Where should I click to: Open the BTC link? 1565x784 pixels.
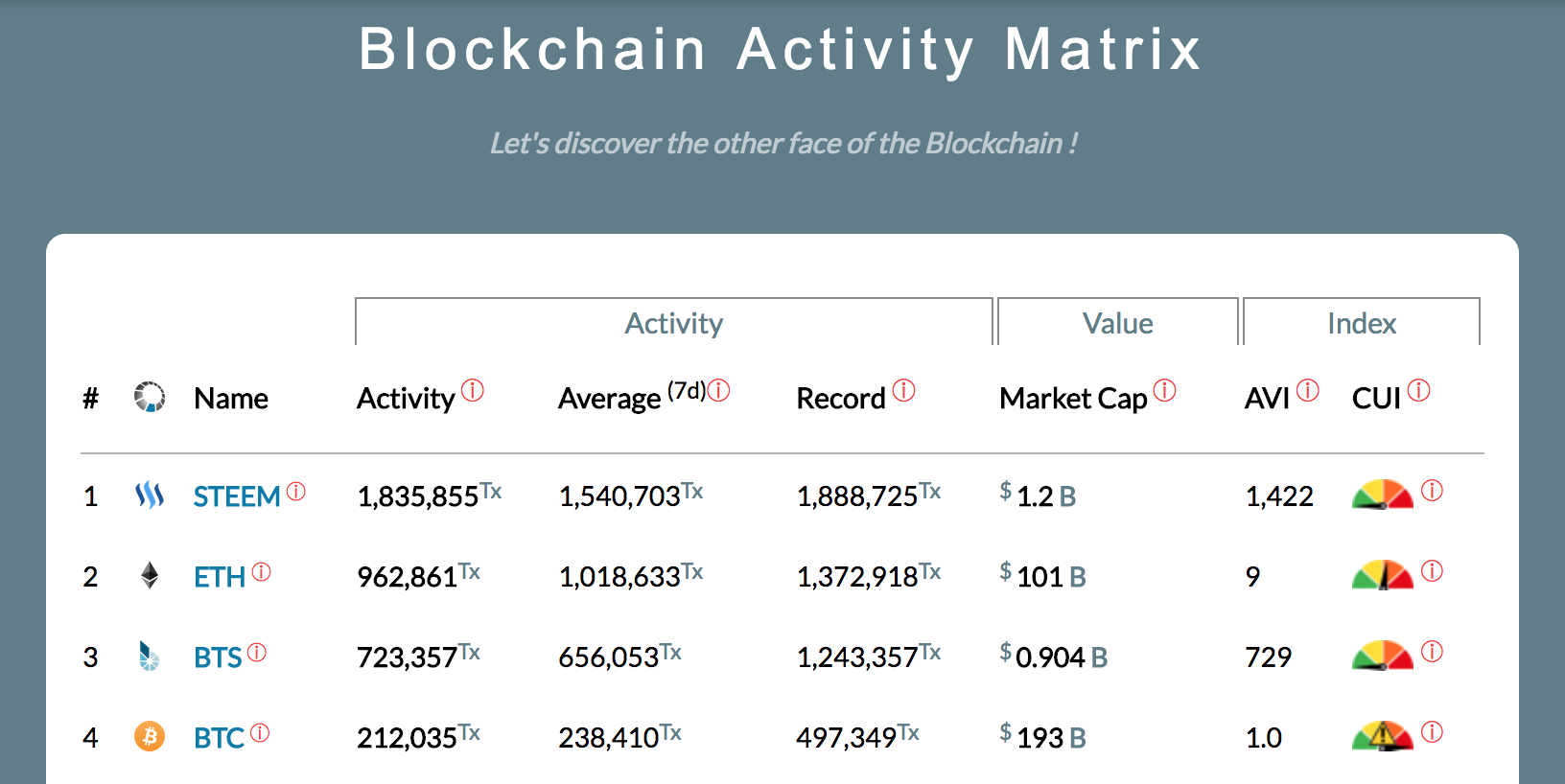[x=220, y=738]
